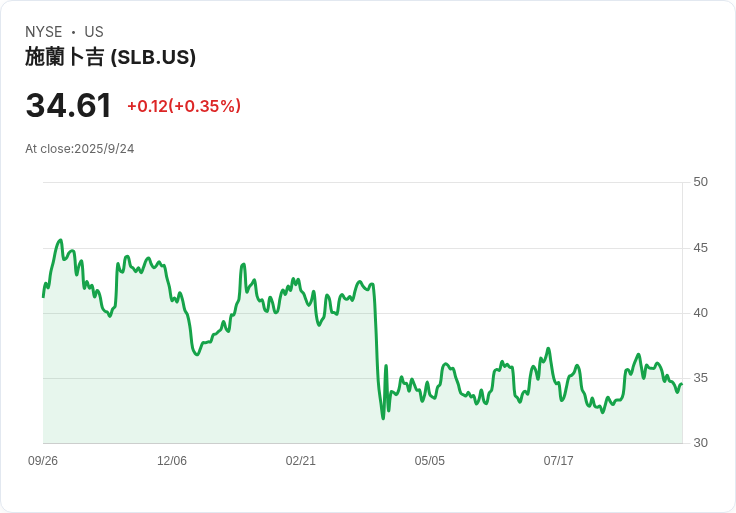736x513 pixels.
Task: Click the 35 value on price axis
Action: click(700, 378)
